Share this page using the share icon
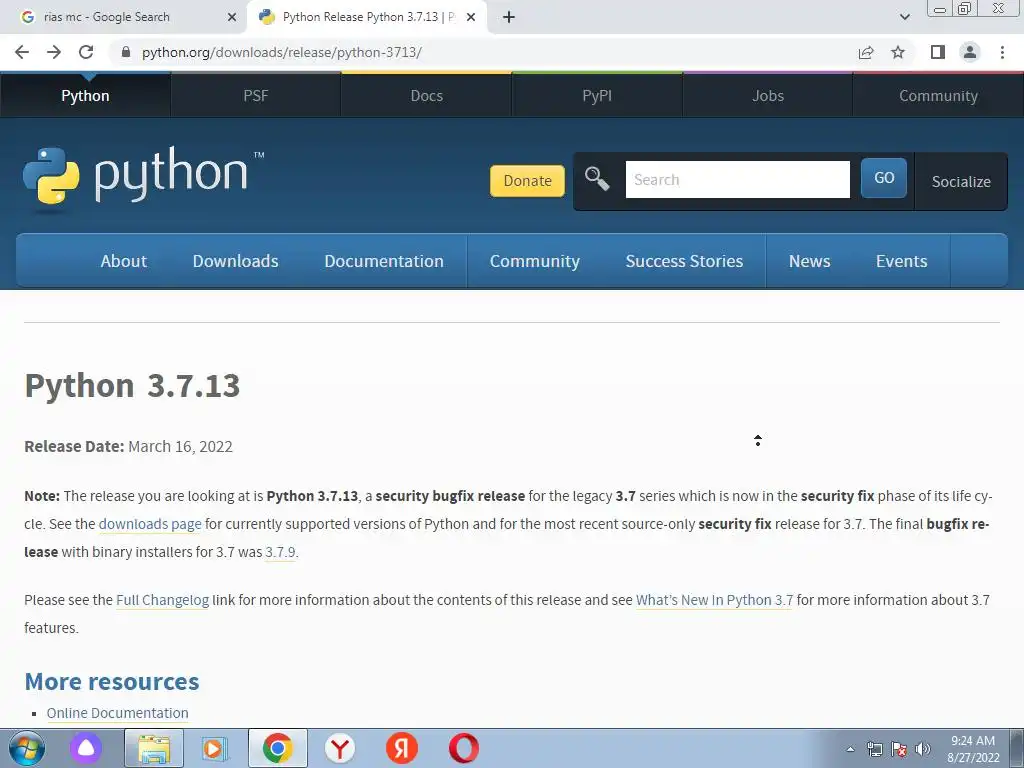The height and width of the screenshot is (768, 1024). [x=866, y=52]
